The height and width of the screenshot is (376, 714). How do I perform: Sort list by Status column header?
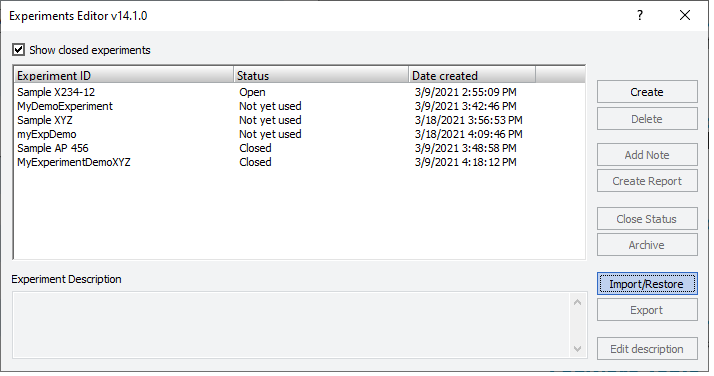pyautogui.click(x=321, y=76)
